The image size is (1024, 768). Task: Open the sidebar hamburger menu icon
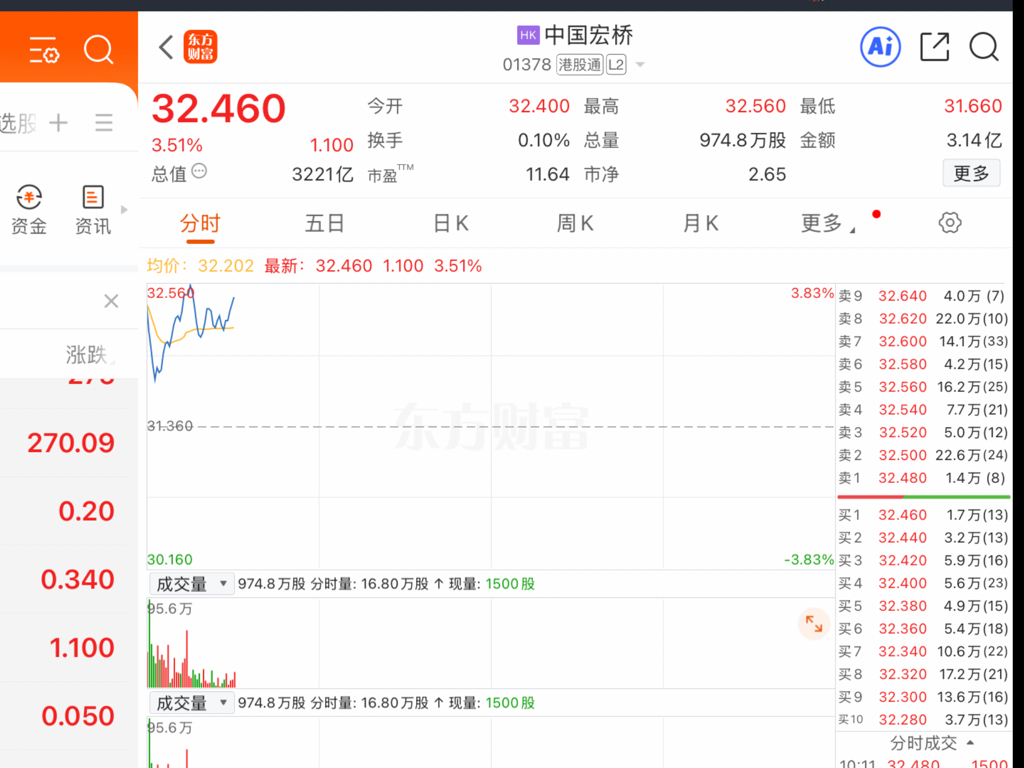pyautogui.click(x=104, y=122)
